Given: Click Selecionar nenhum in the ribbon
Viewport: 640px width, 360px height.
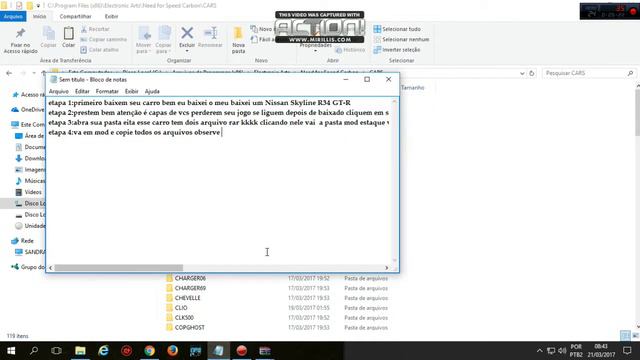Looking at the screenshot, I should coord(401,39).
